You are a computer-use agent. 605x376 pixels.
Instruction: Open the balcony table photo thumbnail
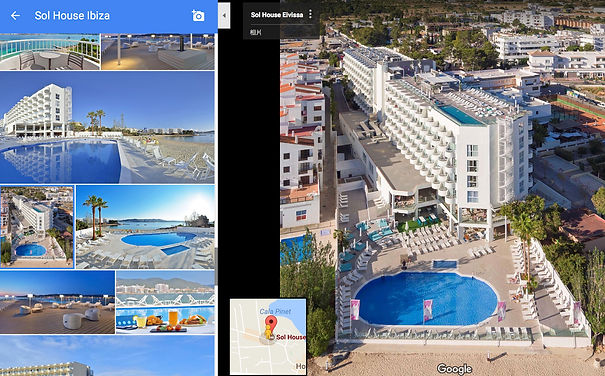[x=50, y=52]
